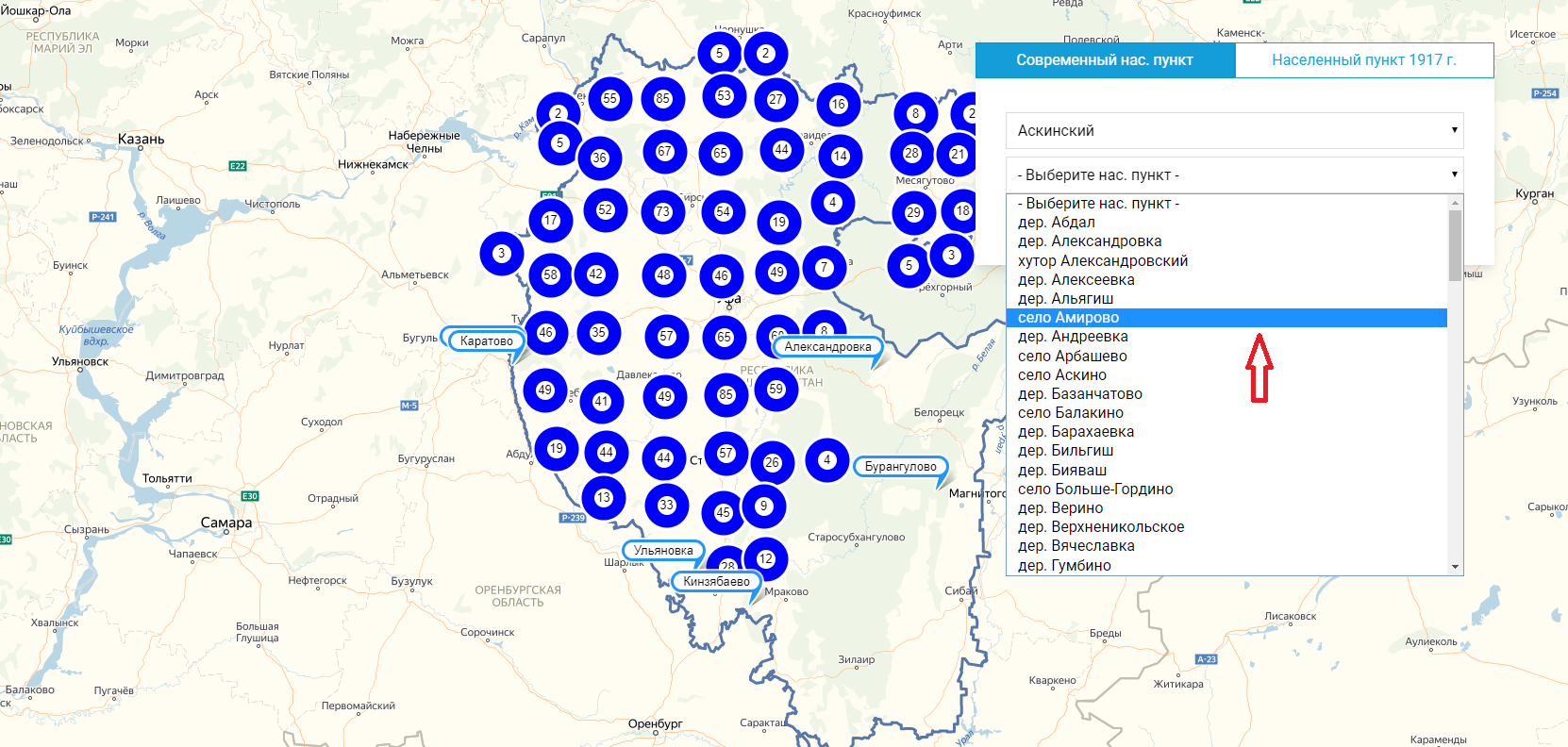Select дер. Верино option
Viewport: 1568px width, 747px height.
coord(1226,508)
